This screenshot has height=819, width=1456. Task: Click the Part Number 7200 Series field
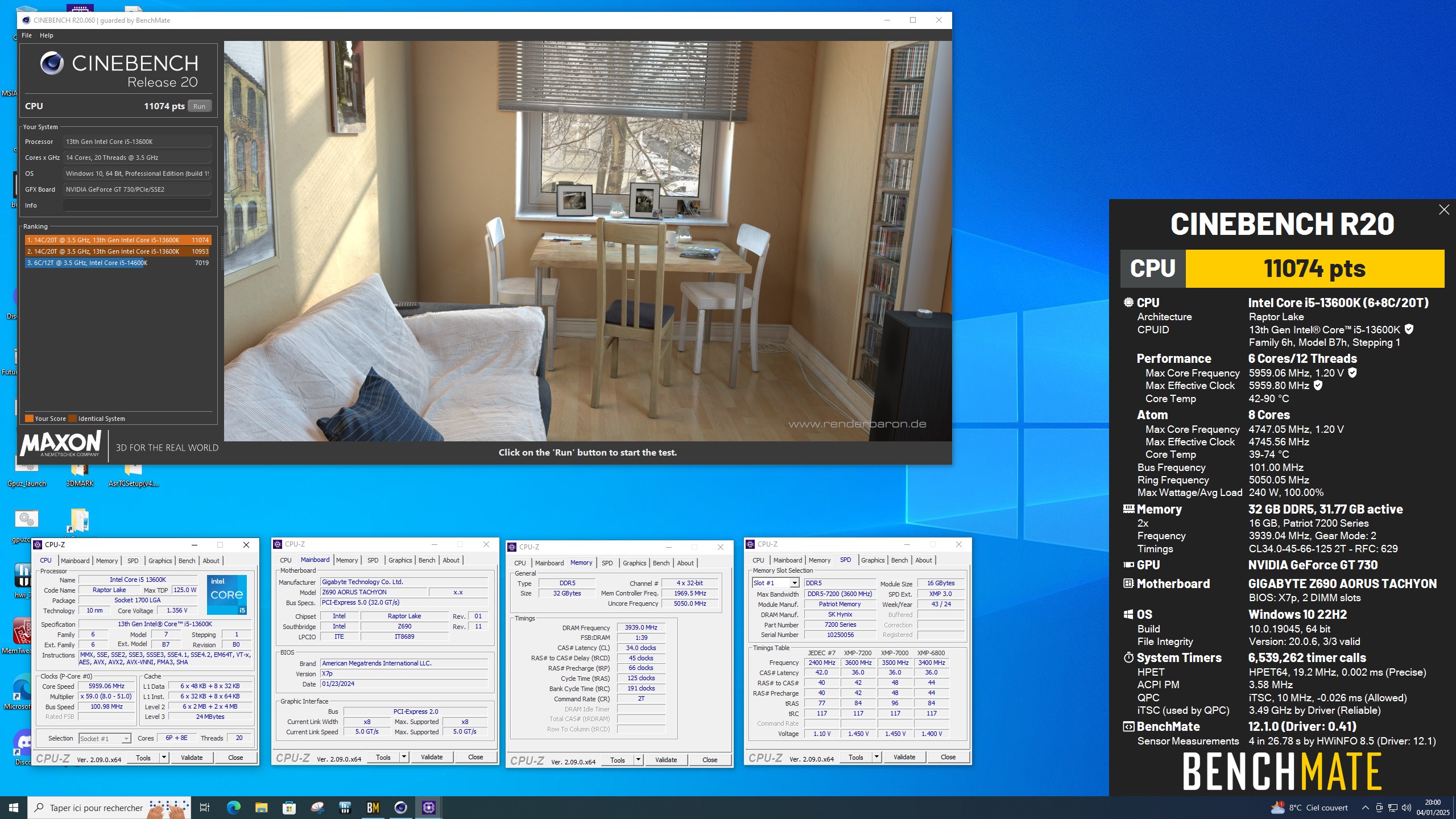tap(840, 624)
